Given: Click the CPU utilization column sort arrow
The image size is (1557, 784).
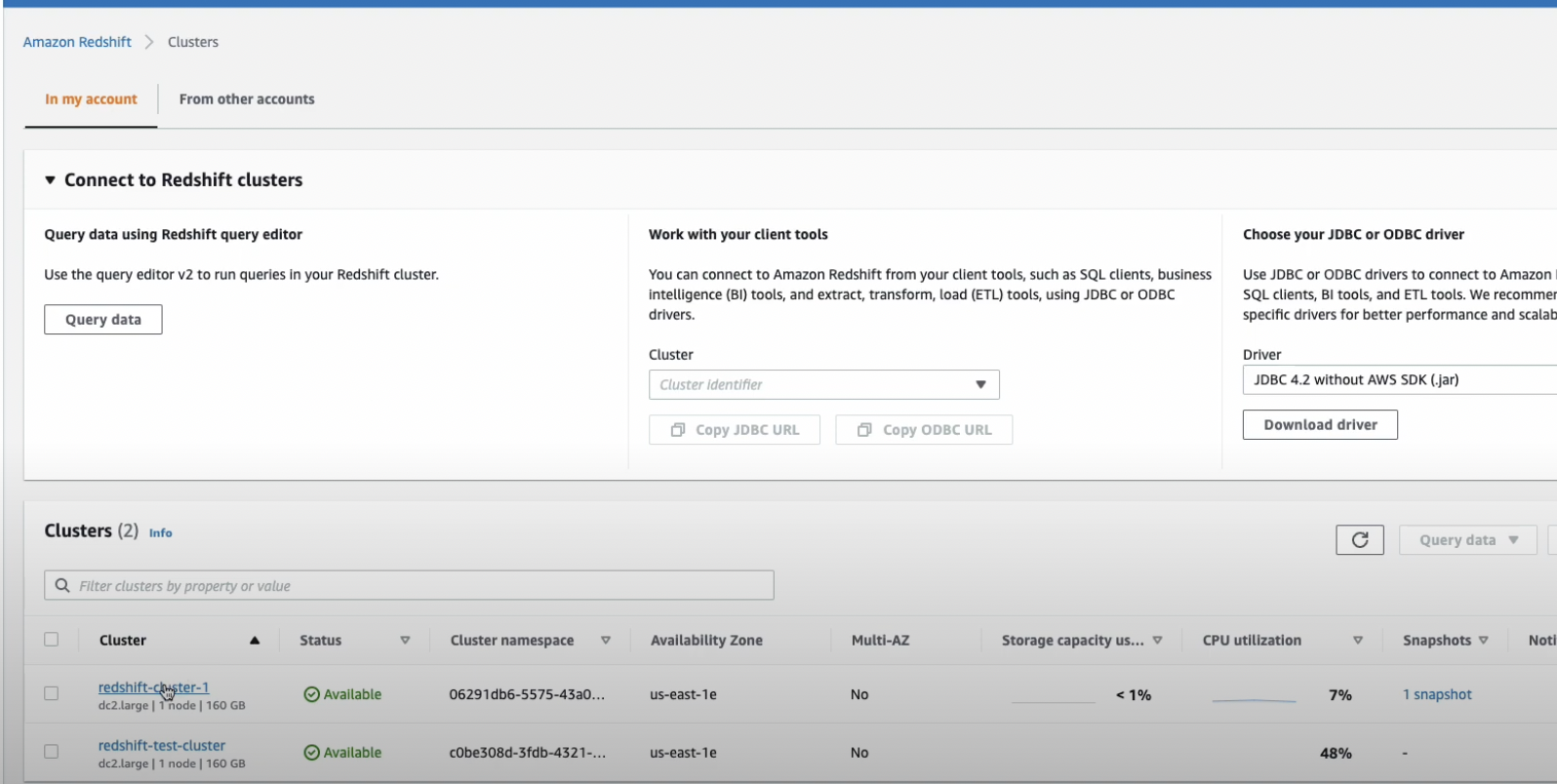Looking at the screenshot, I should [1358, 641].
